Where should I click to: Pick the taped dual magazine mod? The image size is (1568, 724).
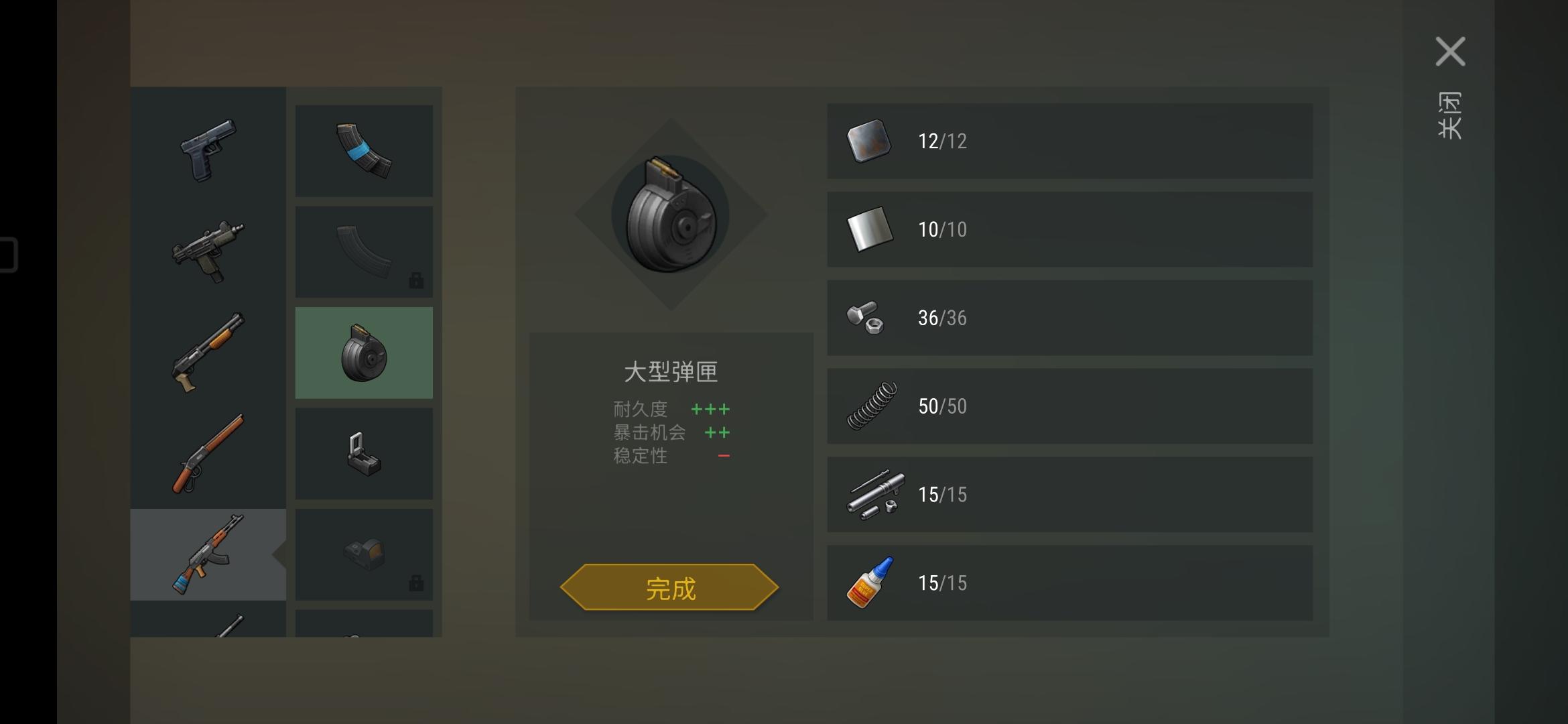click(364, 150)
